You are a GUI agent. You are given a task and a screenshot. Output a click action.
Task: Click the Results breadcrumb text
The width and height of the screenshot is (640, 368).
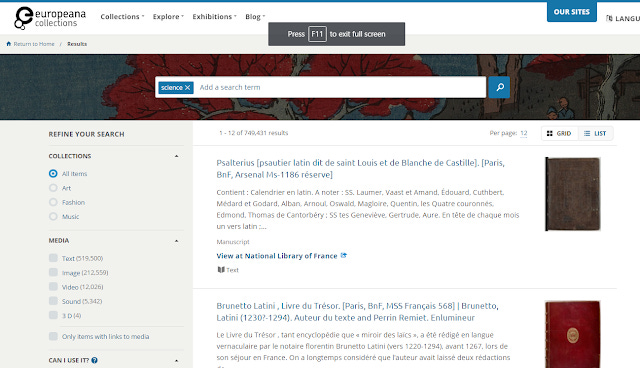coord(77,44)
